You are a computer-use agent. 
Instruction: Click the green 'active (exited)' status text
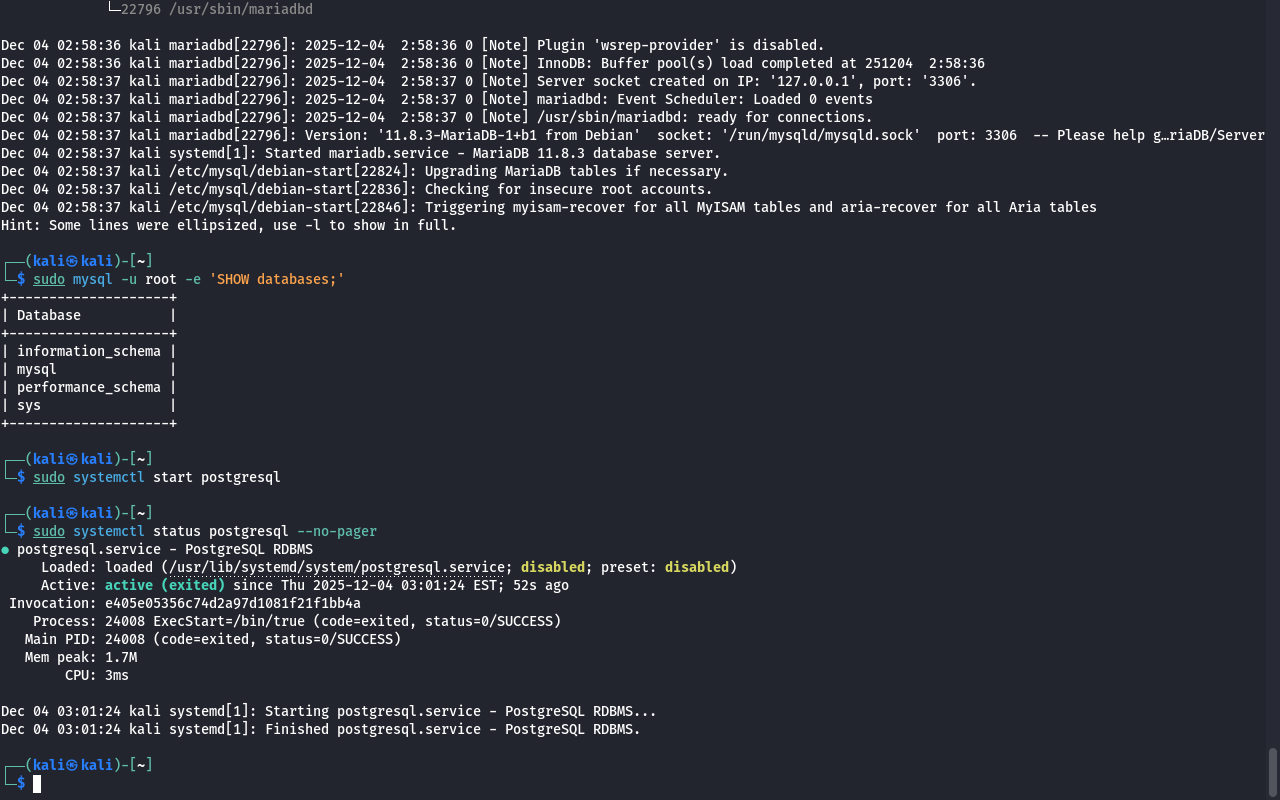165,585
